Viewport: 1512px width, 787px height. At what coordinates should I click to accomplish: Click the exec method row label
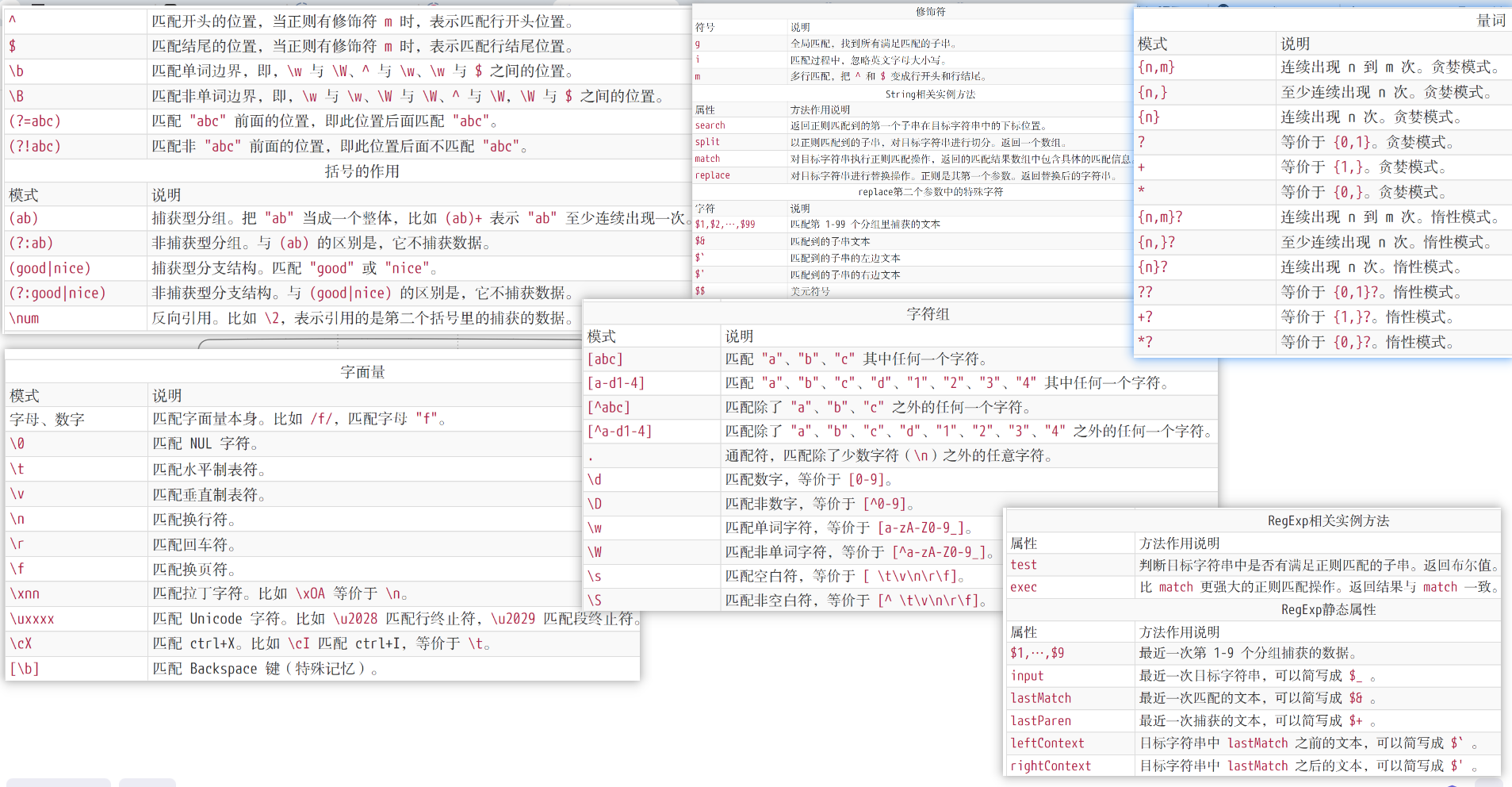[1024, 587]
